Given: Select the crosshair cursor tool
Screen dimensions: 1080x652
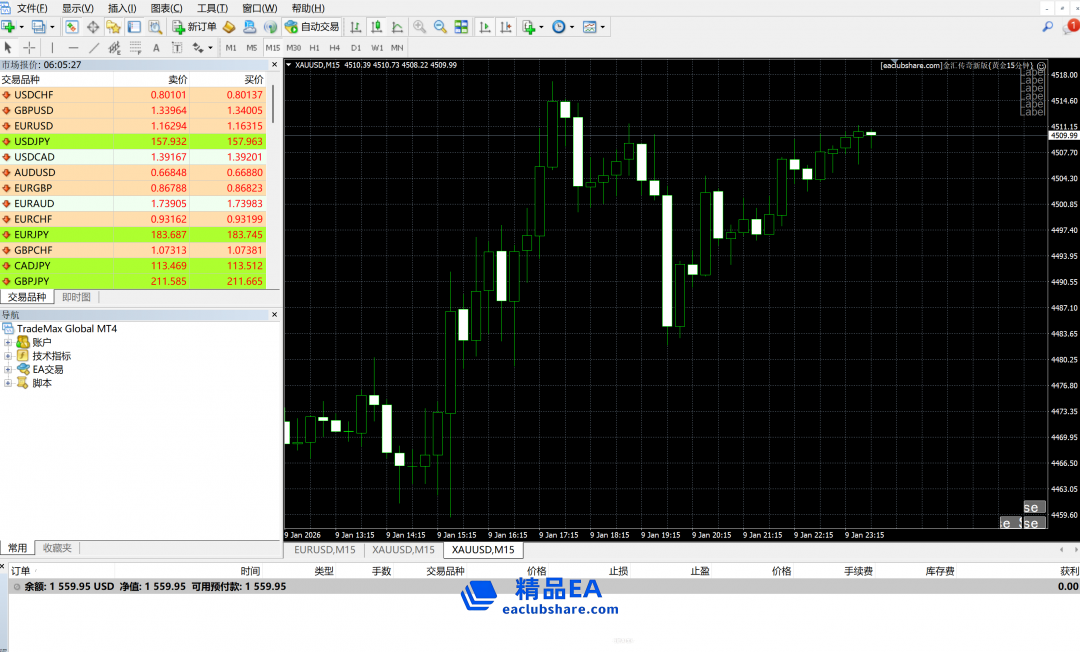Looking at the screenshot, I should click(x=29, y=47).
